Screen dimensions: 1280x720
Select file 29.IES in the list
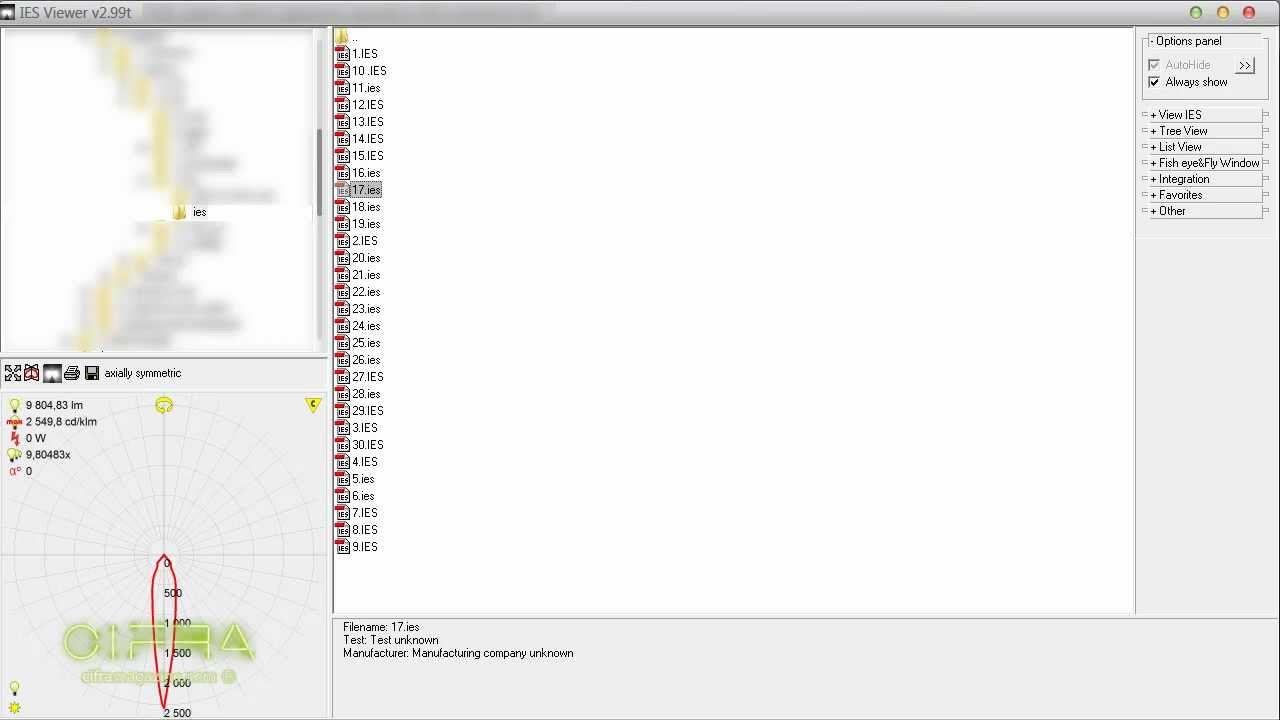point(360,411)
